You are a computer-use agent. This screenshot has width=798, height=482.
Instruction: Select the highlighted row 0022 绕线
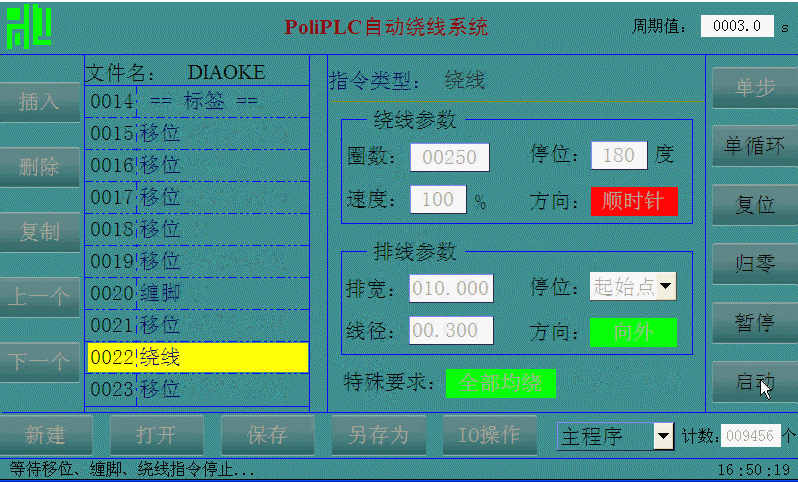click(x=197, y=357)
